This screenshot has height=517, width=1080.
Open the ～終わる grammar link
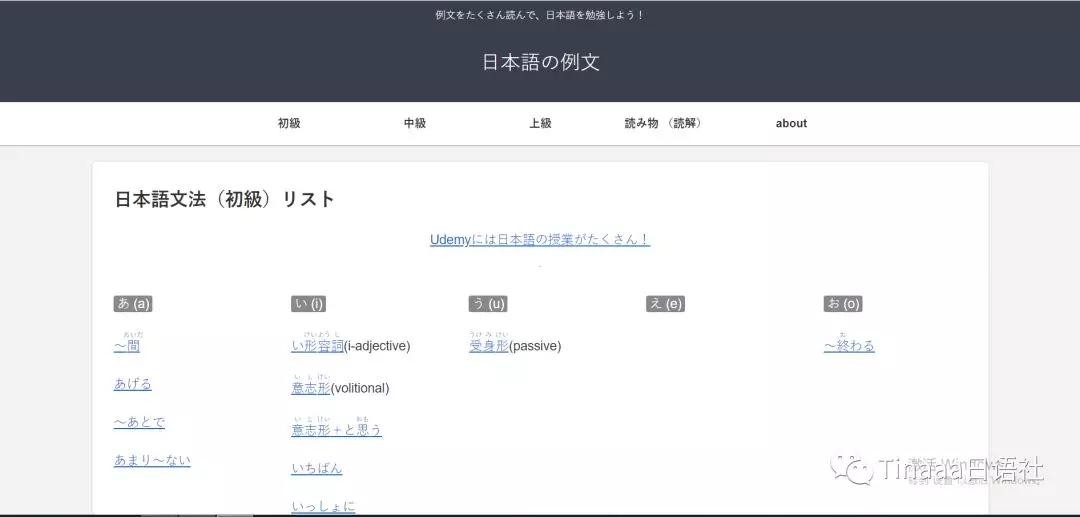pyautogui.click(x=849, y=346)
